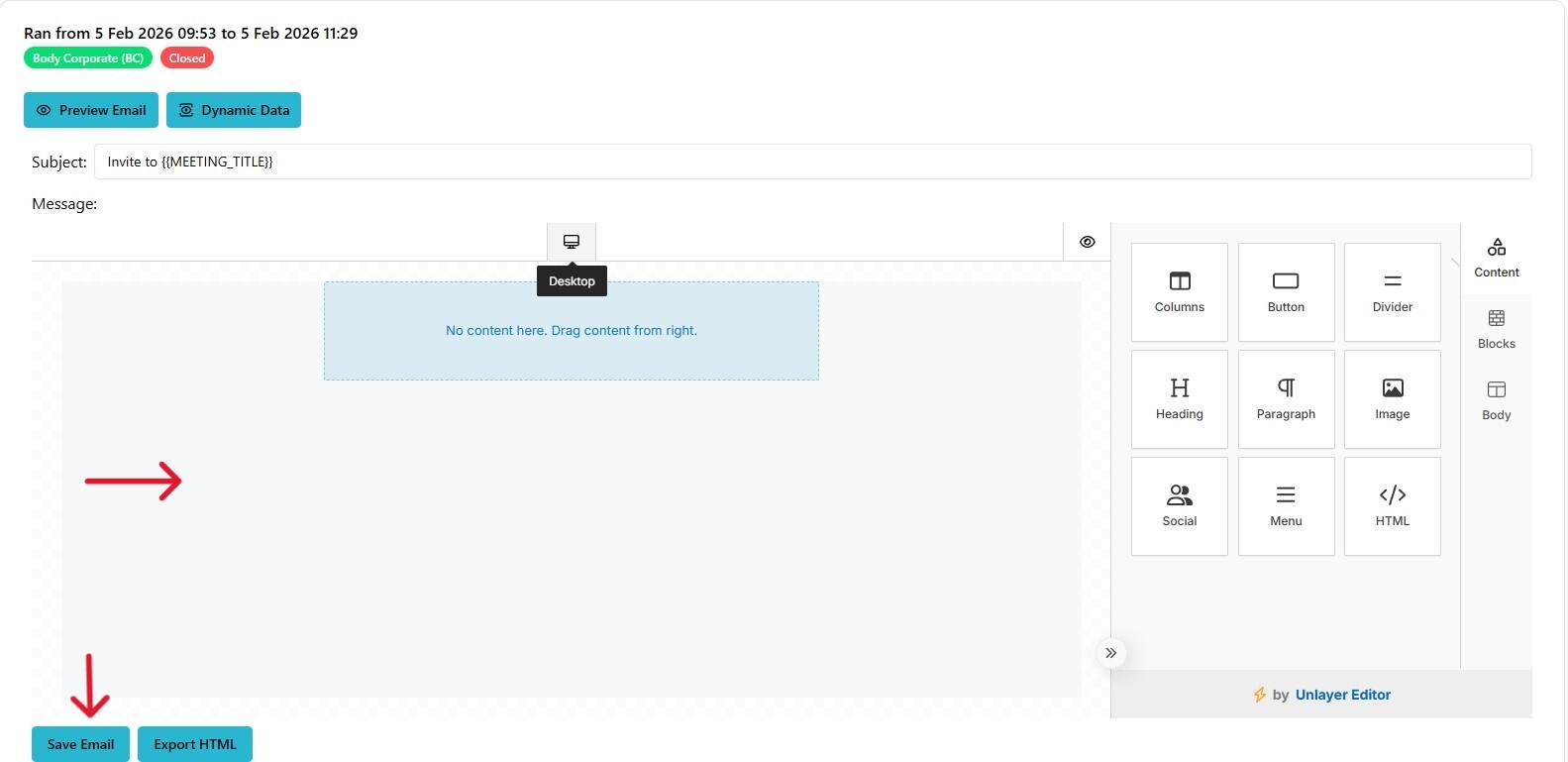Select the Image content block
1568x762 pixels.
point(1392,399)
